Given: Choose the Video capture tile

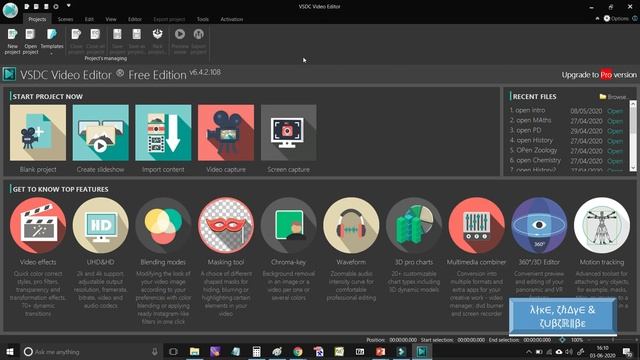Looking at the screenshot, I should pos(226,133).
